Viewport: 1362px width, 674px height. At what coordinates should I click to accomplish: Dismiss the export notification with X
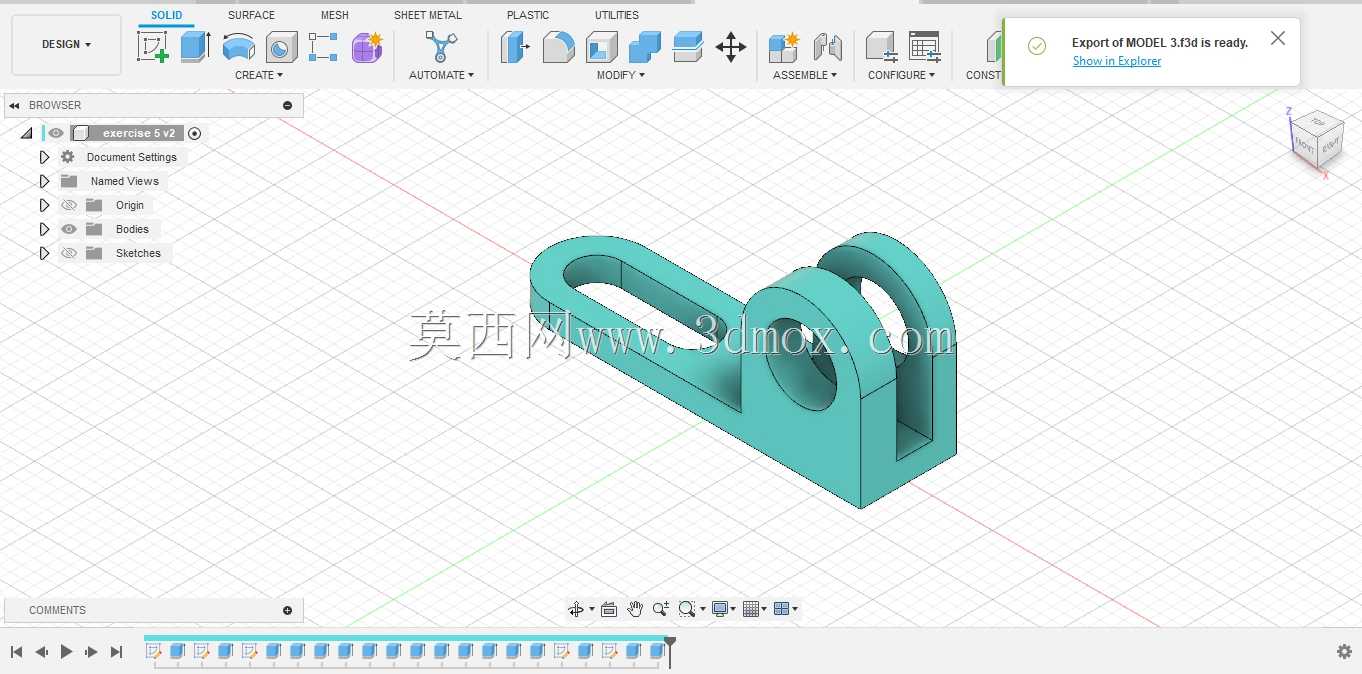(x=1278, y=38)
